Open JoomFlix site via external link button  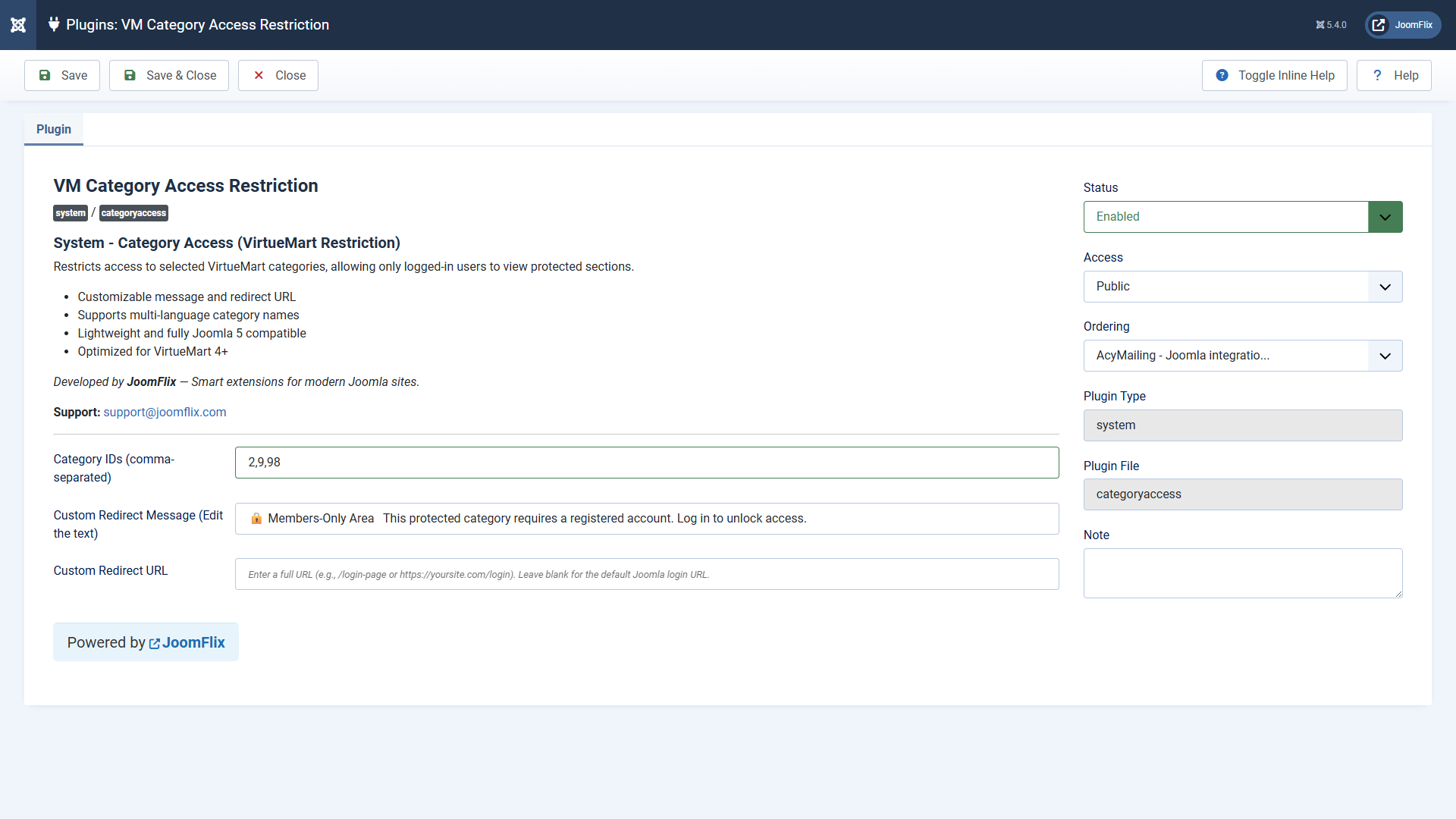(1403, 25)
